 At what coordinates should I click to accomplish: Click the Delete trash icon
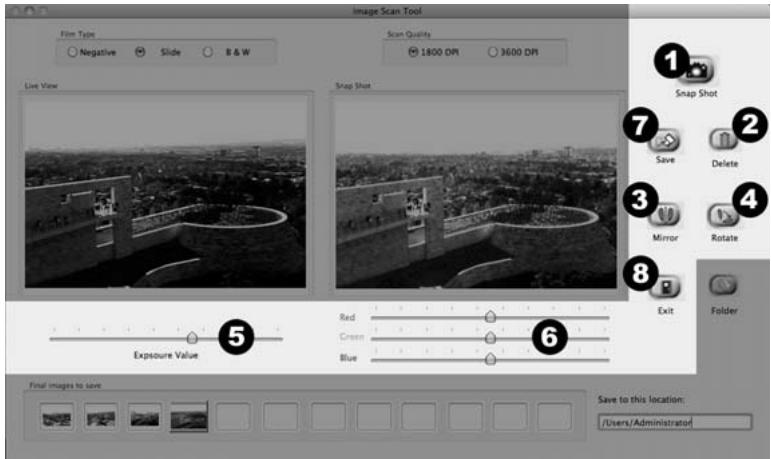[x=724, y=139]
